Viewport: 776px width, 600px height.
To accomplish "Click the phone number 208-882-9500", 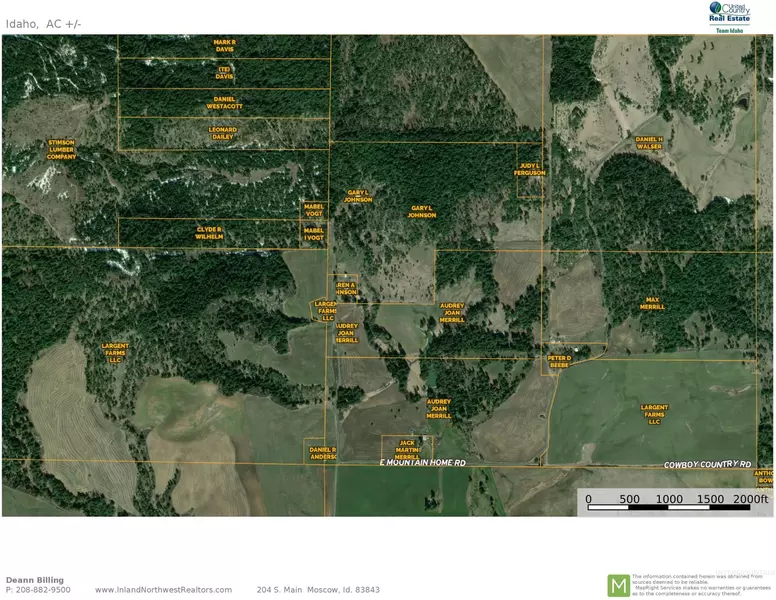I will [43, 590].
